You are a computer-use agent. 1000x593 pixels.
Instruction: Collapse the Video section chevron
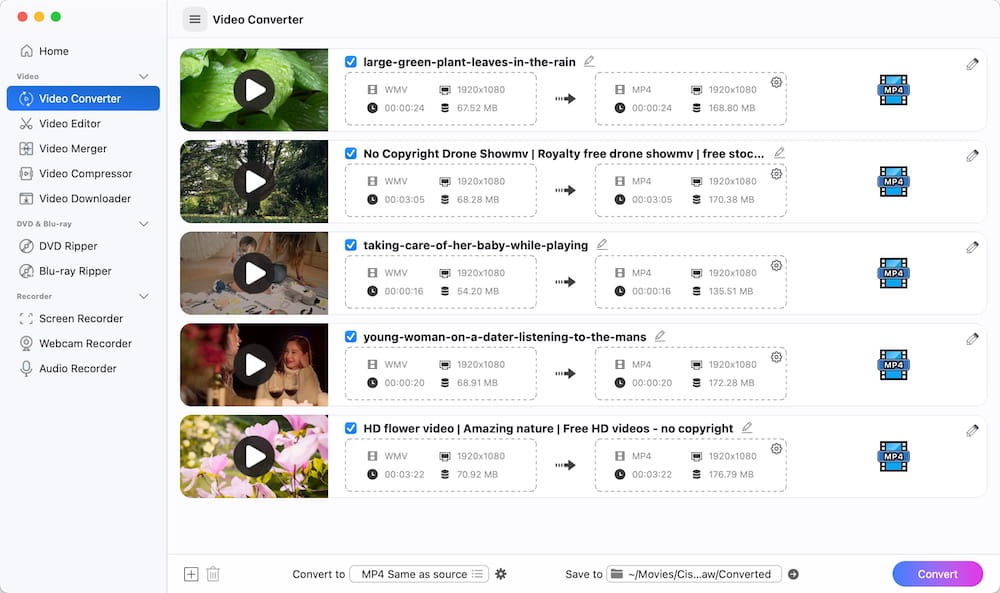click(x=143, y=77)
